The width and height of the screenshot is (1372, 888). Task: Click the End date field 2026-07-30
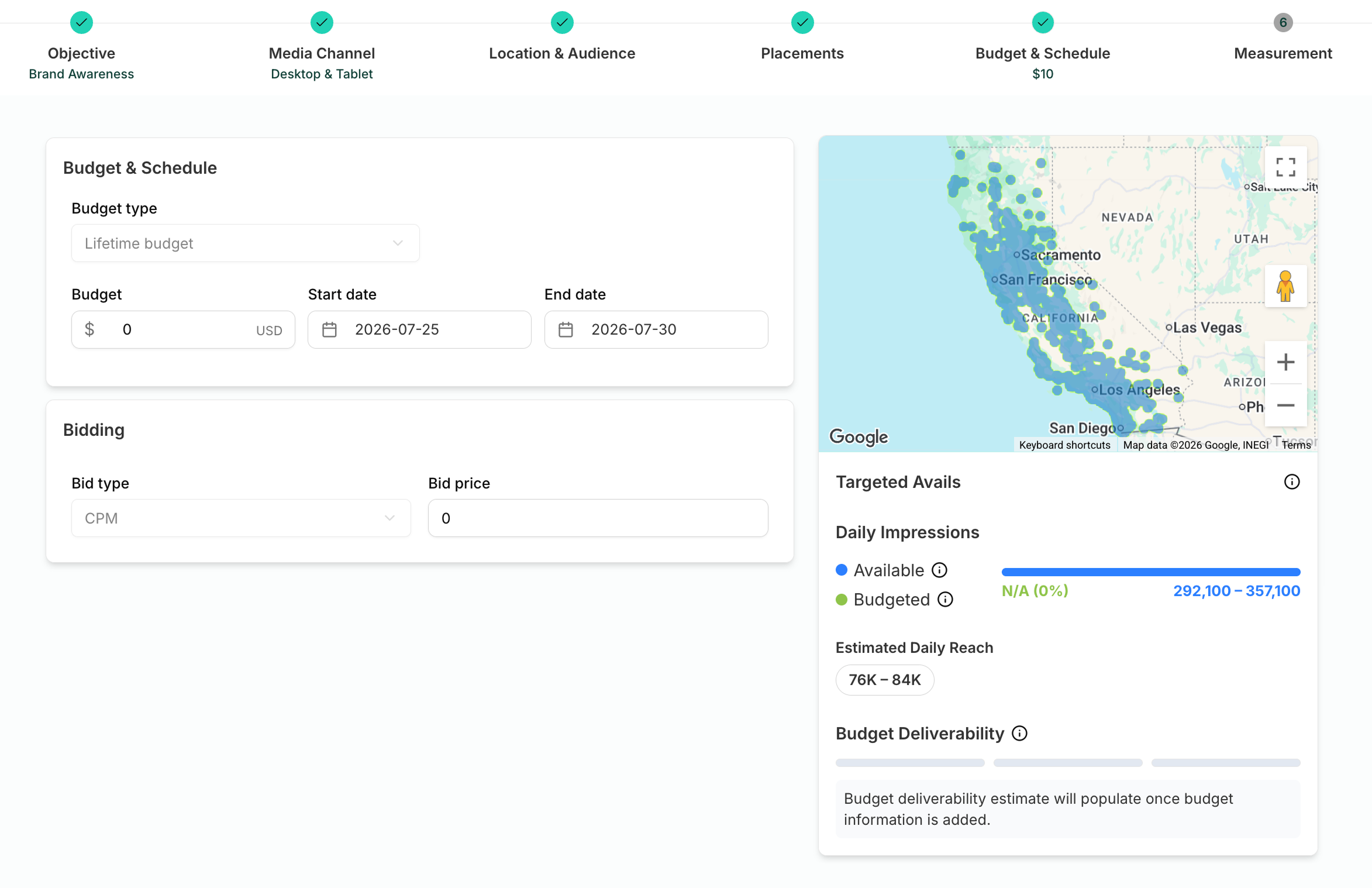656,330
